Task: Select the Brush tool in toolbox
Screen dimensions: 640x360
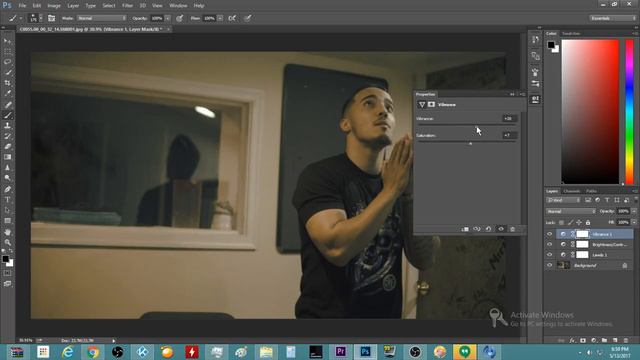Action: coord(7,116)
